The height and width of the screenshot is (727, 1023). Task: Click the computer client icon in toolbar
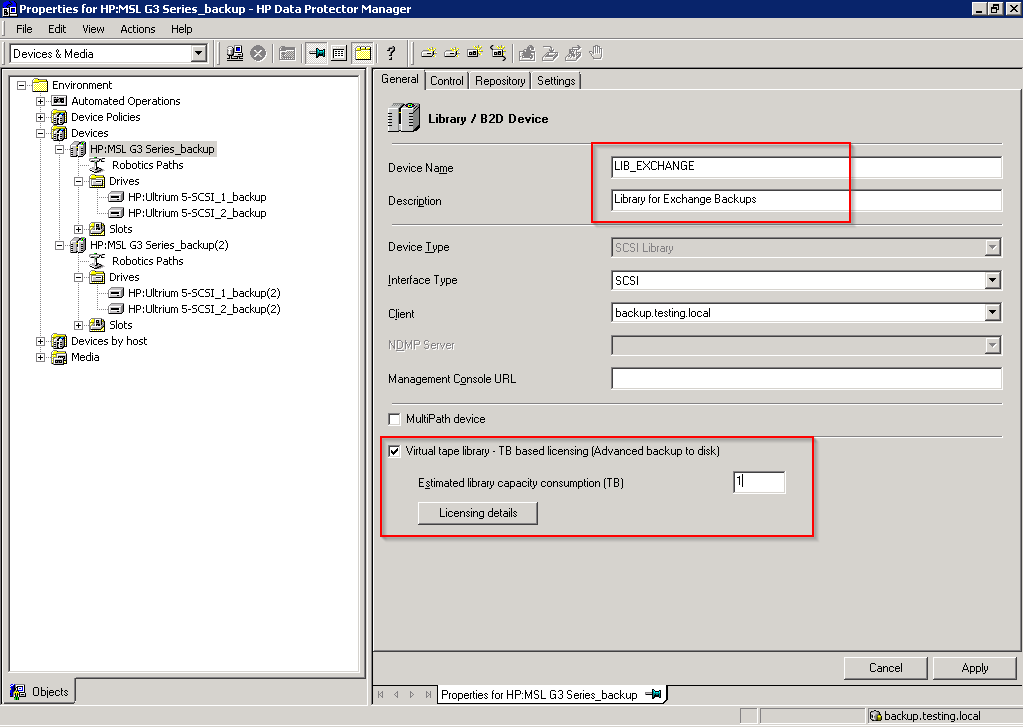(235, 53)
